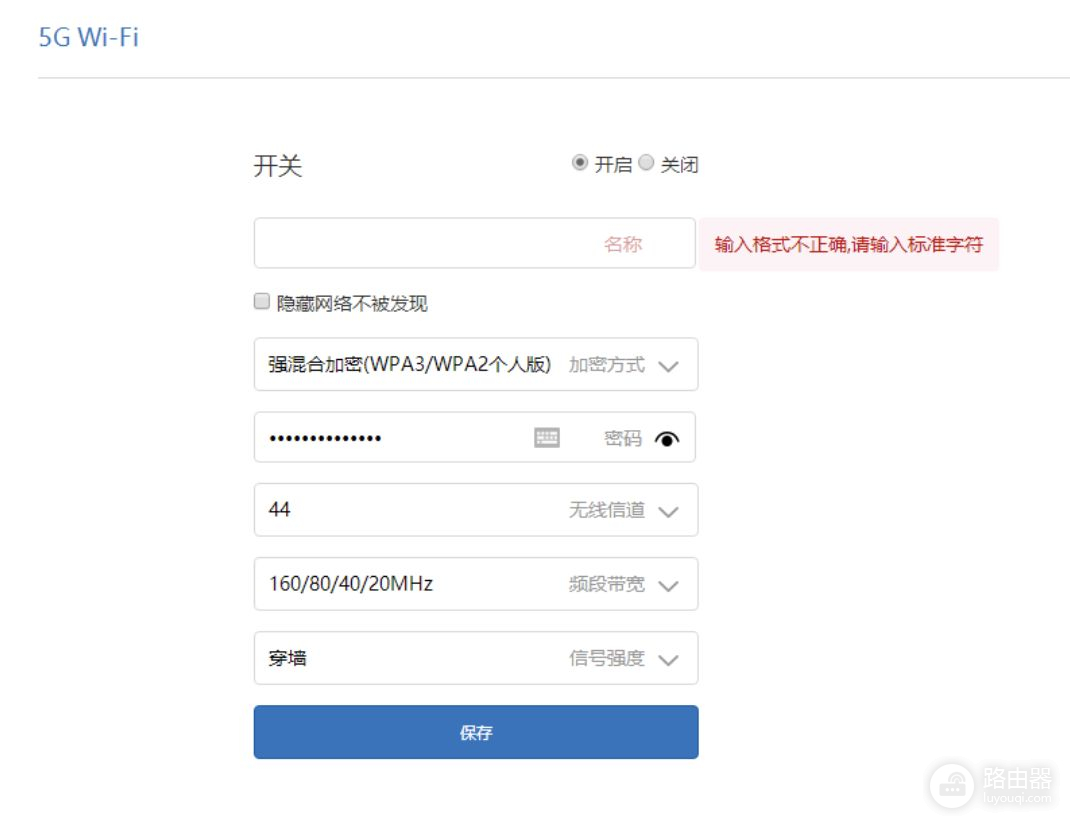Click the chevron arrow beside 无线信道
Image resolution: width=1070 pixels, height=826 pixels.
669,512
